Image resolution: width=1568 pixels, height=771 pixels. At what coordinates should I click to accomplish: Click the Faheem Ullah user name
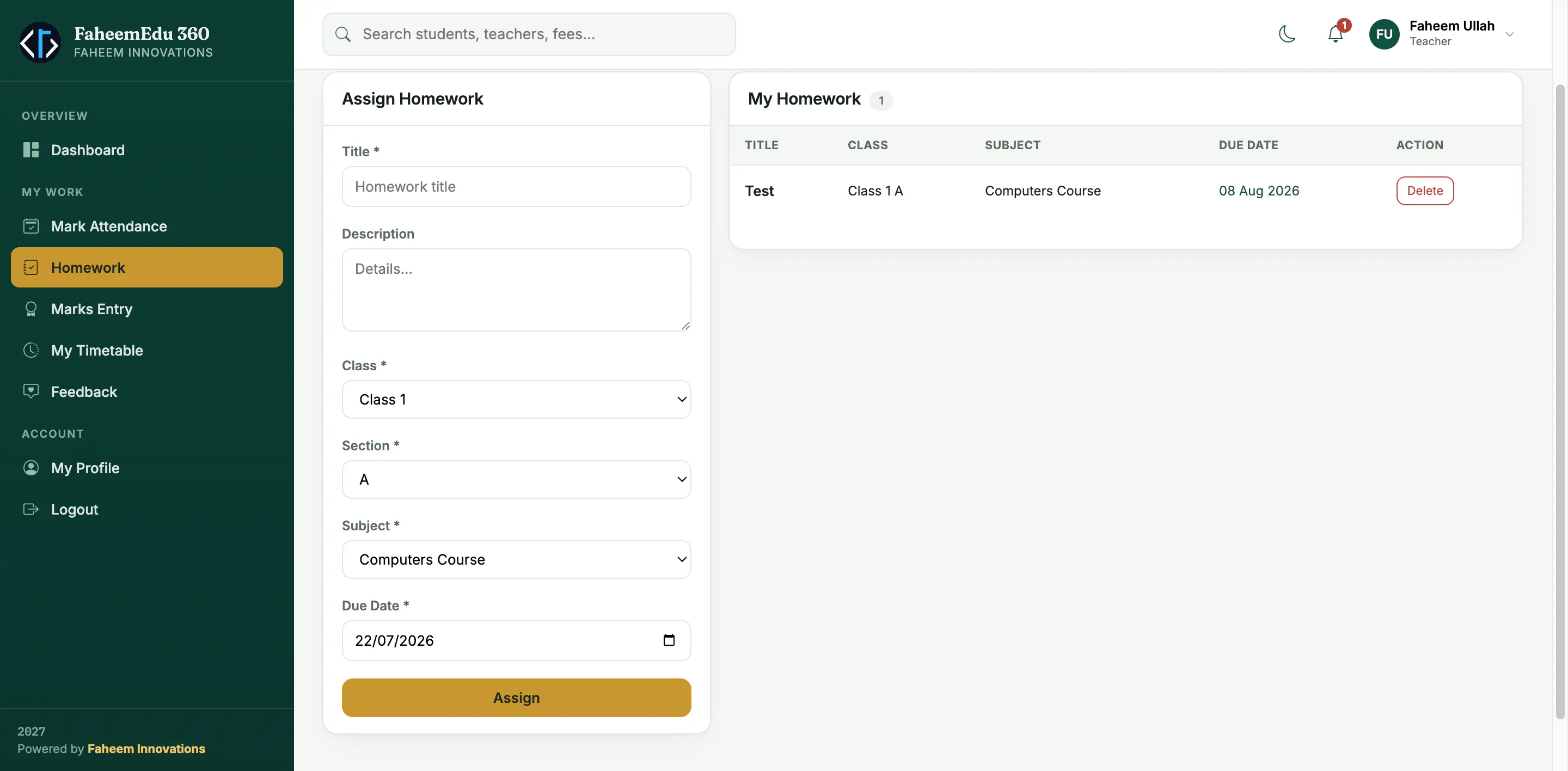coord(1451,26)
